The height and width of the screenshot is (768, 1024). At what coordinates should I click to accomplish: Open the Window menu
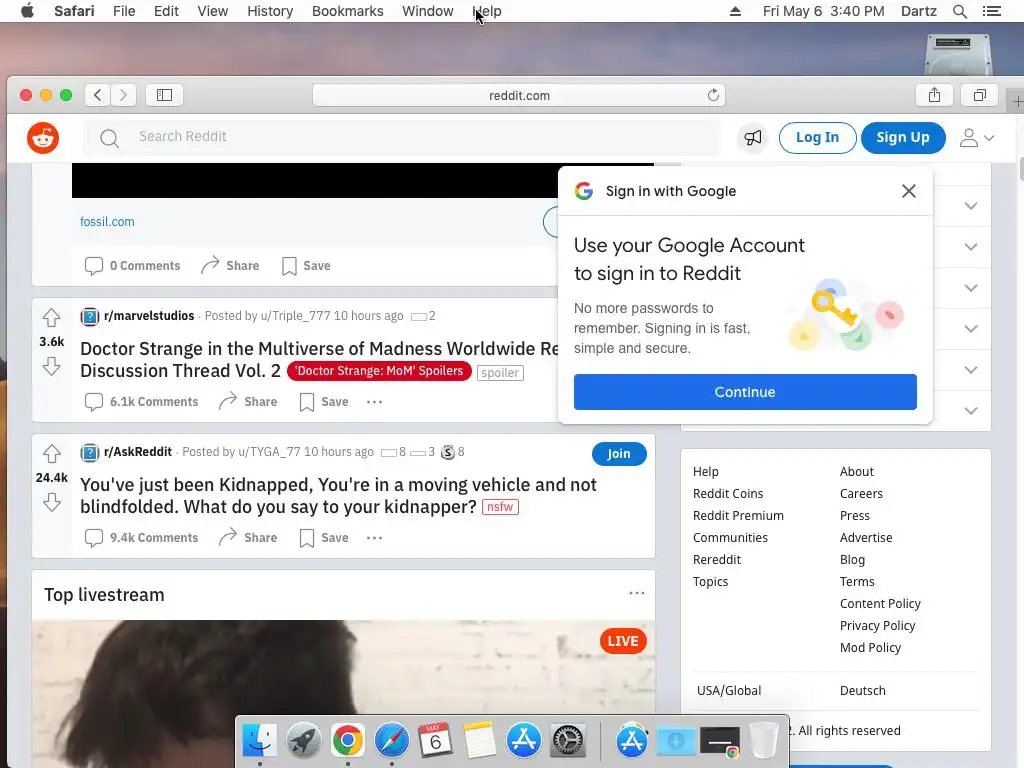pos(428,11)
